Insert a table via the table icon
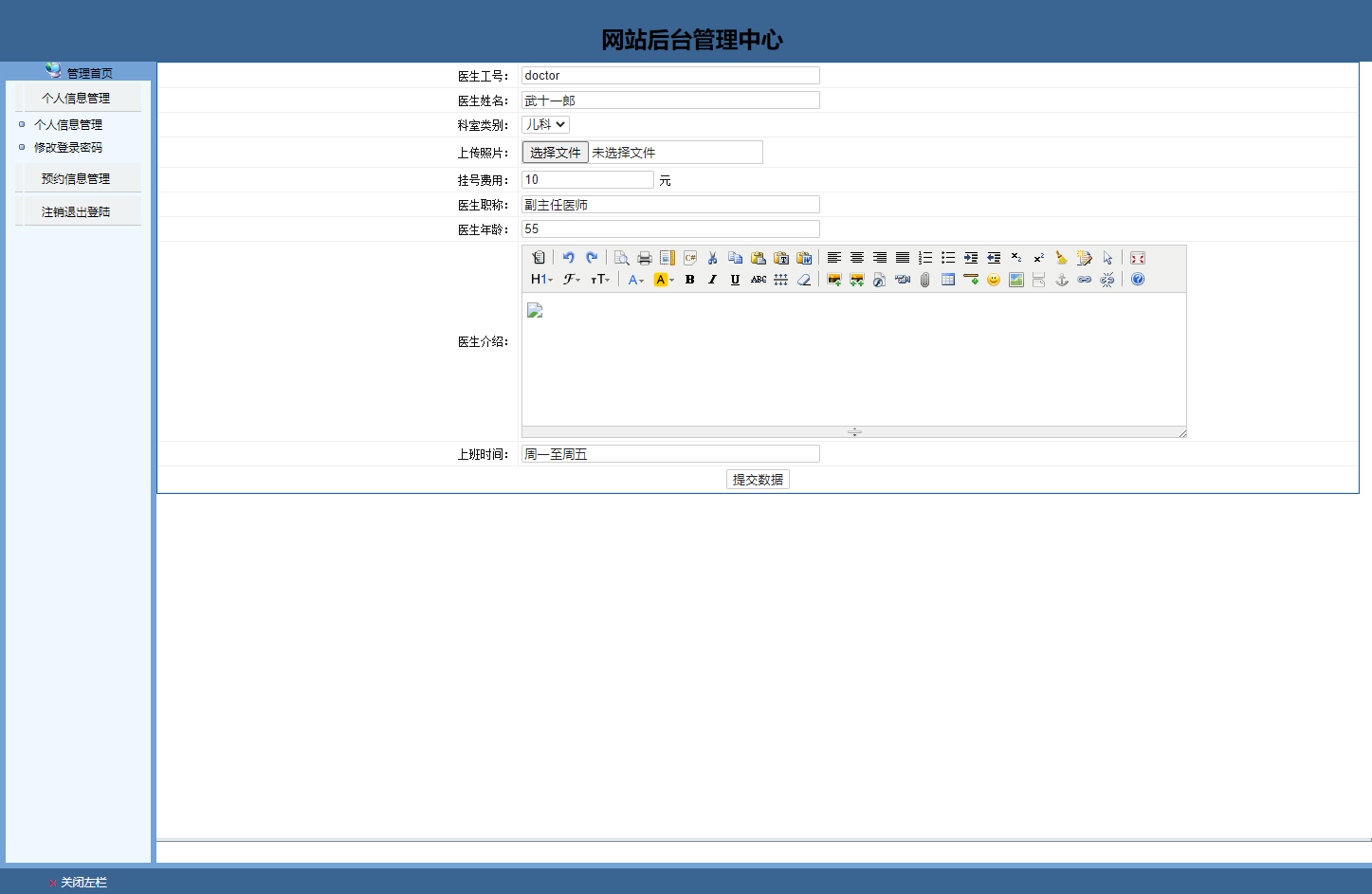Image resolution: width=1372 pixels, height=894 pixels. click(x=947, y=279)
